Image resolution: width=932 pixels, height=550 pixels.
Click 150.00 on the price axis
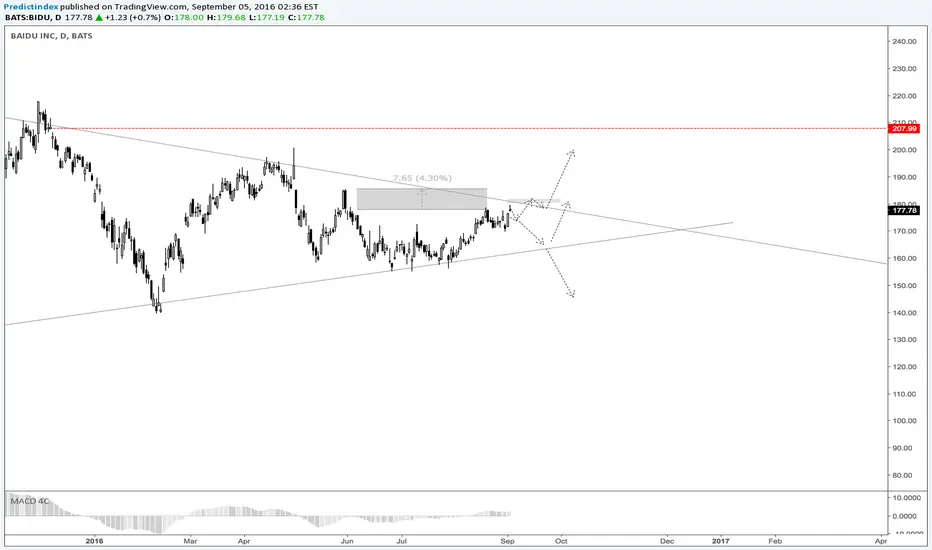click(904, 285)
